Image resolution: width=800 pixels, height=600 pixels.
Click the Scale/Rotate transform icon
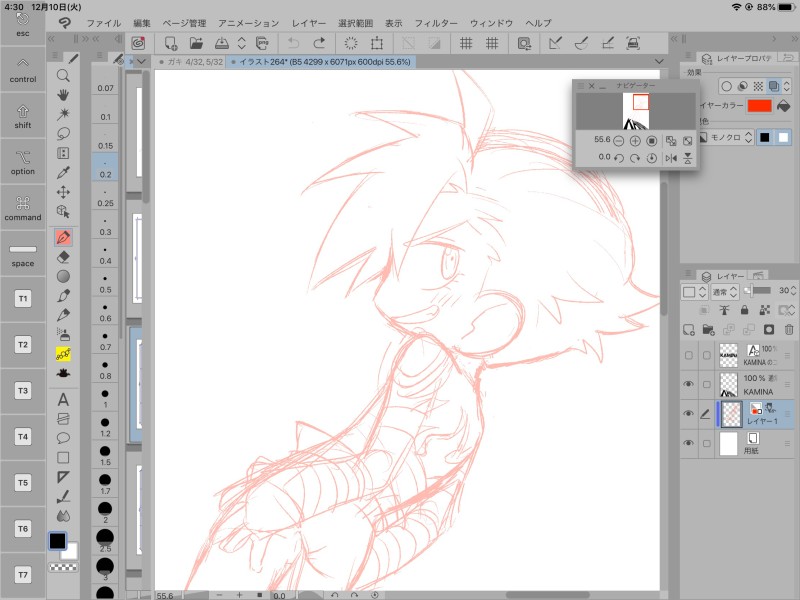pos(377,43)
